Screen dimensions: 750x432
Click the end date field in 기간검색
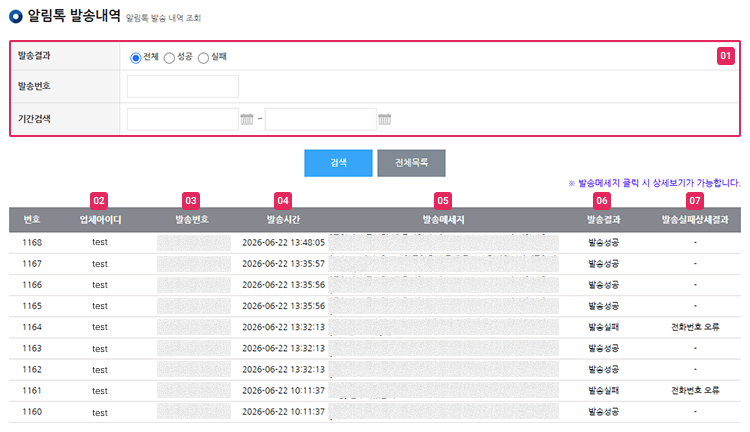coord(320,119)
